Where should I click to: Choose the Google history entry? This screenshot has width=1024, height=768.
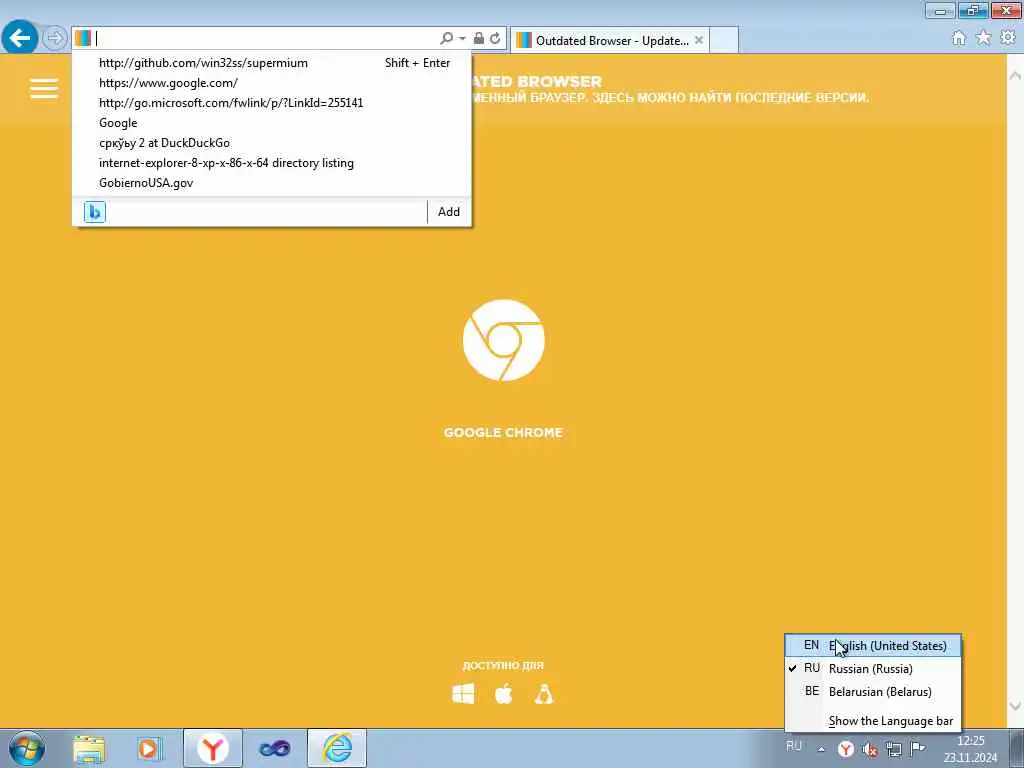pos(272,123)
